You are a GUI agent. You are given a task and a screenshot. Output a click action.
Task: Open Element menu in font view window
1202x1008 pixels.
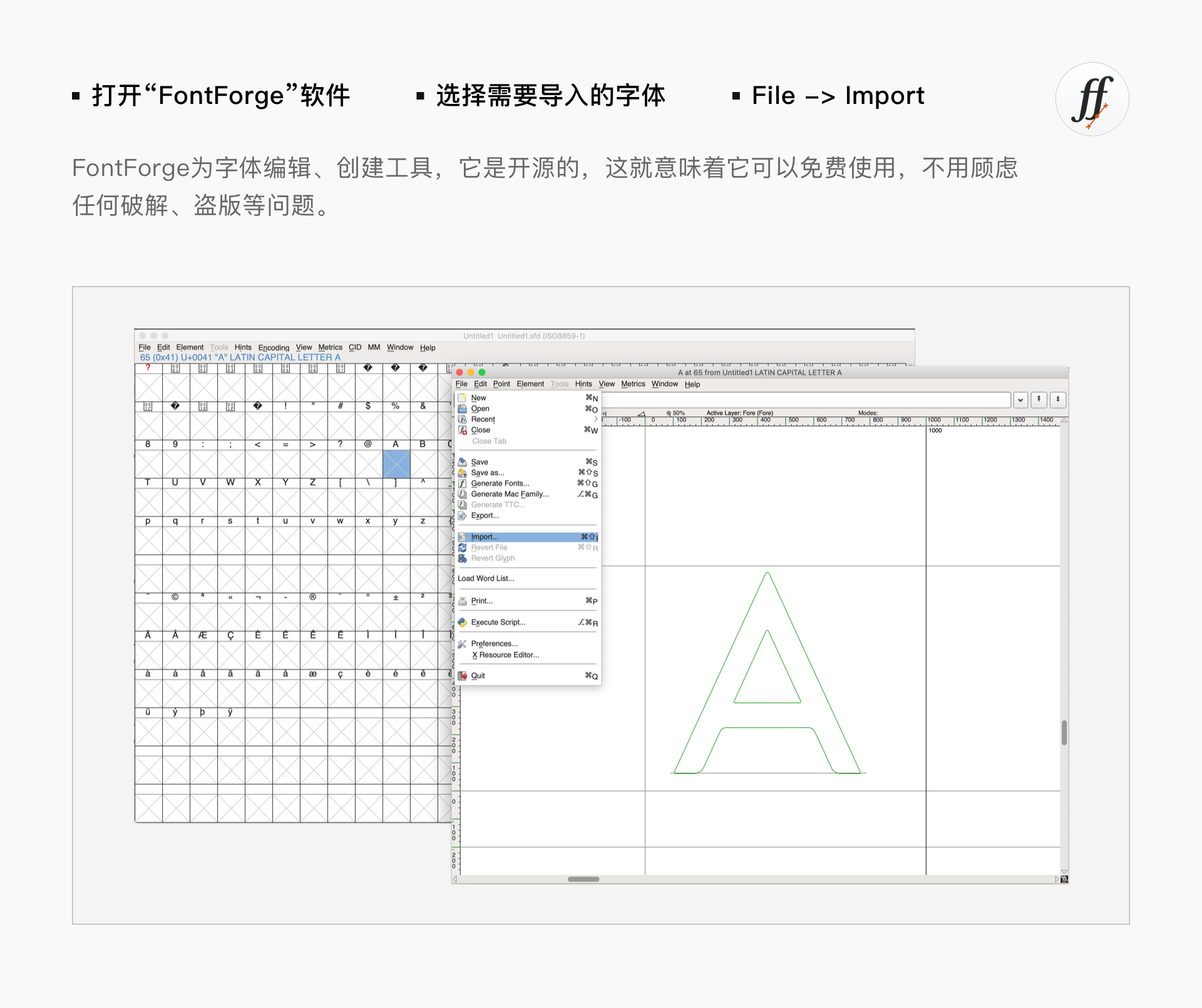tap(190, 347)
